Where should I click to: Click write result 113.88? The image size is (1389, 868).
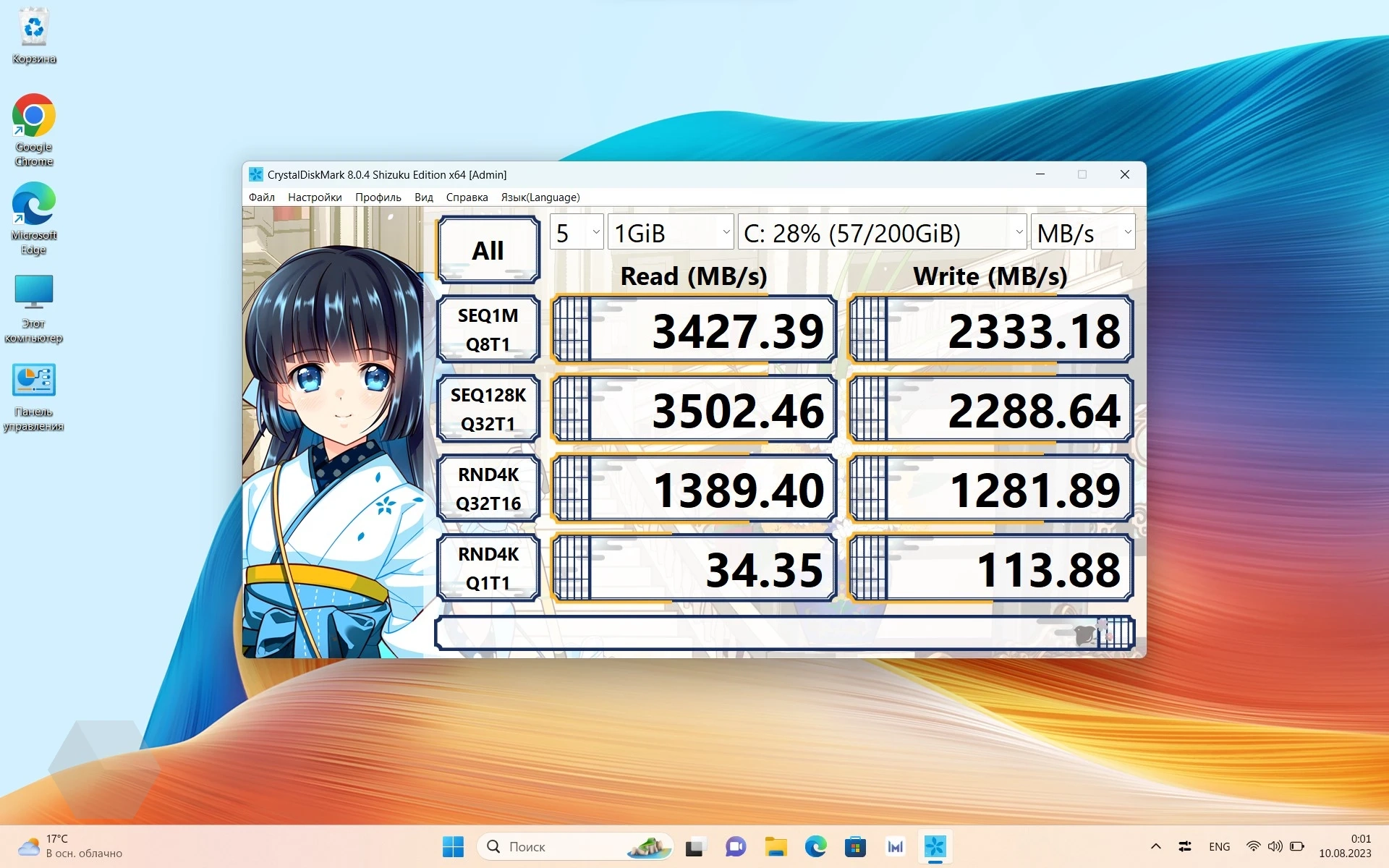point(991,569)
